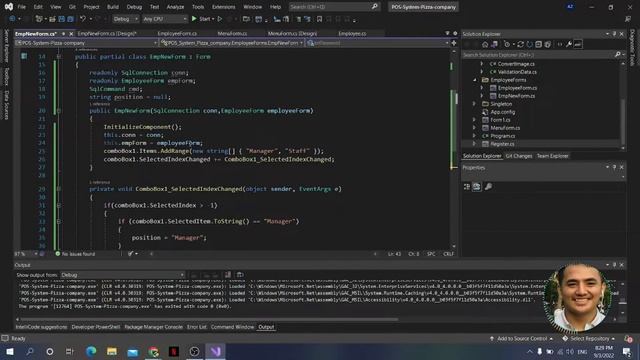Screen dimensions: 640x360
Task: Expand MenuForm.cs in Solution Explorer
Action: click(475, 128)
